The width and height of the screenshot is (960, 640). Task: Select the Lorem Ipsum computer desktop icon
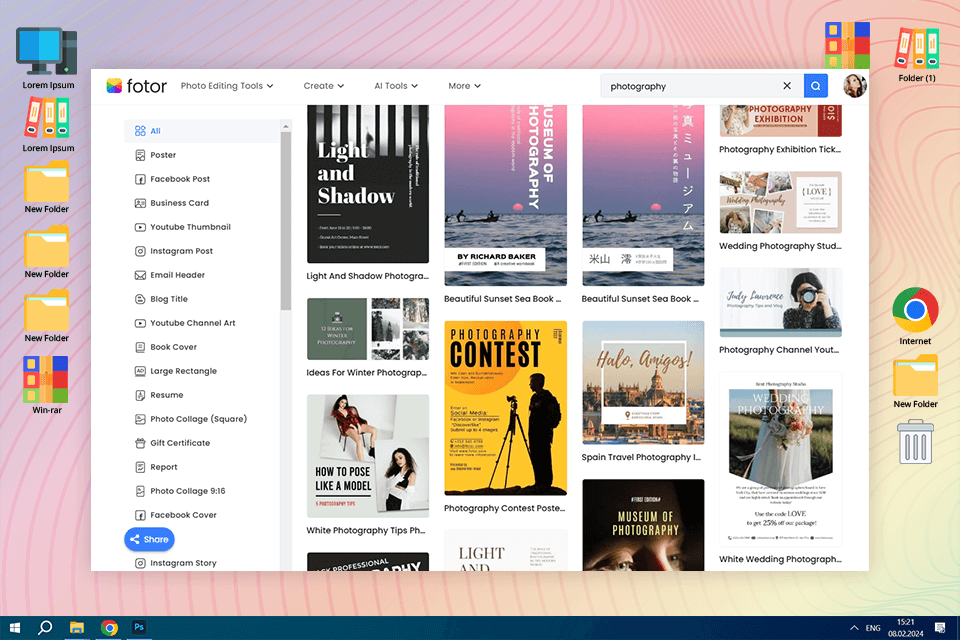[x=47, y=58]
